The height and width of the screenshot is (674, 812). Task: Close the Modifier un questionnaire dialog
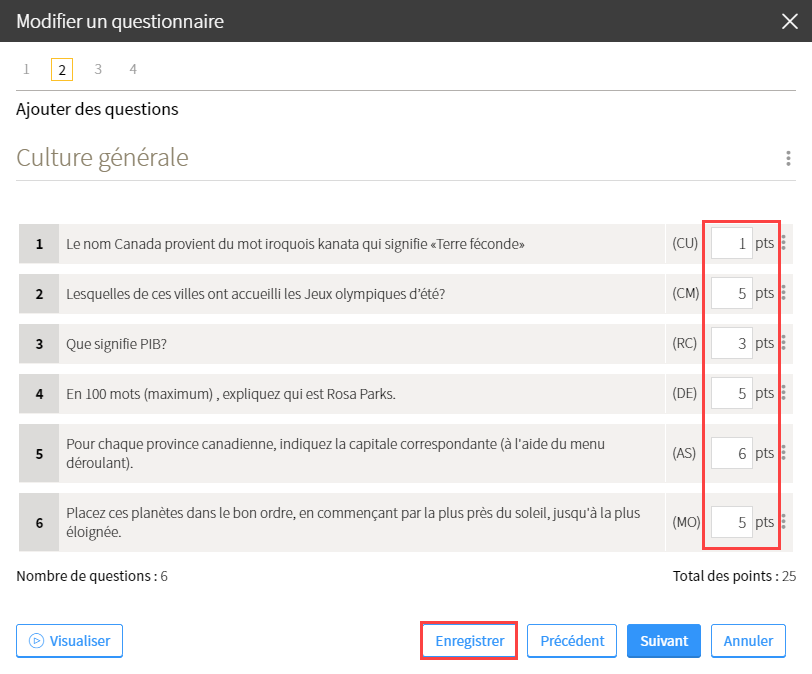coord(790,21)
